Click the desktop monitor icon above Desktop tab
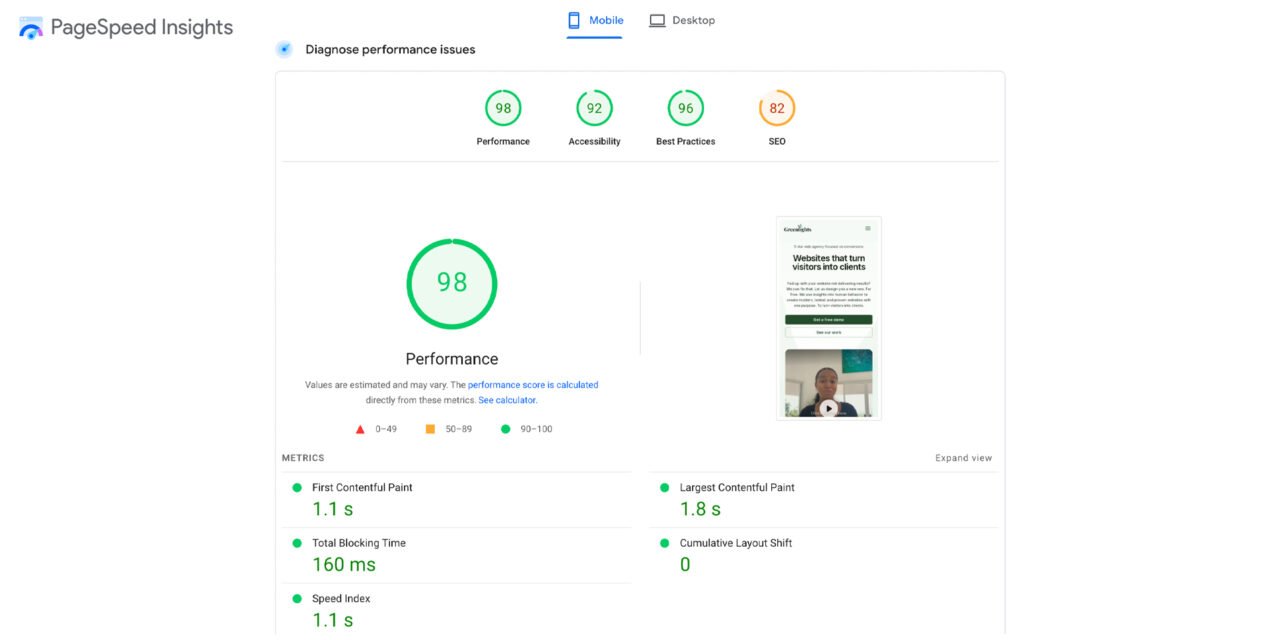The height and width of the screenshot is (640, 1280). click(x=657, y=19)
